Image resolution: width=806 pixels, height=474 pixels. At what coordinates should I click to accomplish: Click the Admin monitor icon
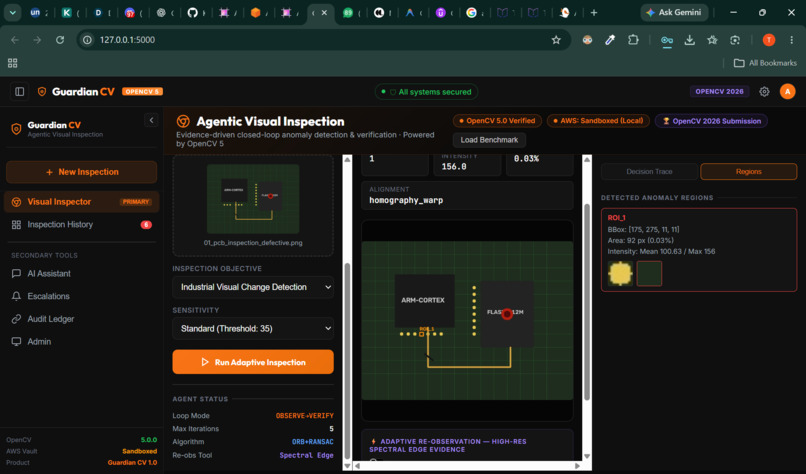click(x=16, y=341)
